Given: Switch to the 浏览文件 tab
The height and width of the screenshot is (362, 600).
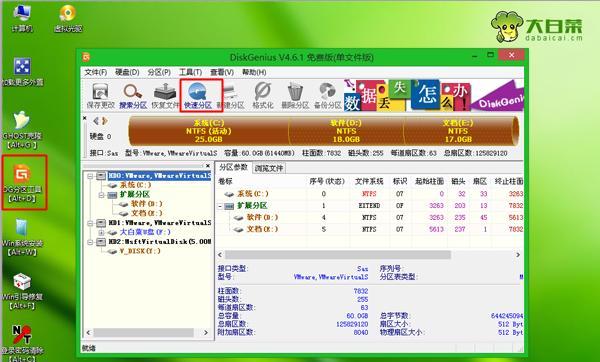Looking at the screenshot, I should pyautogui.click(x=269, y=168).
